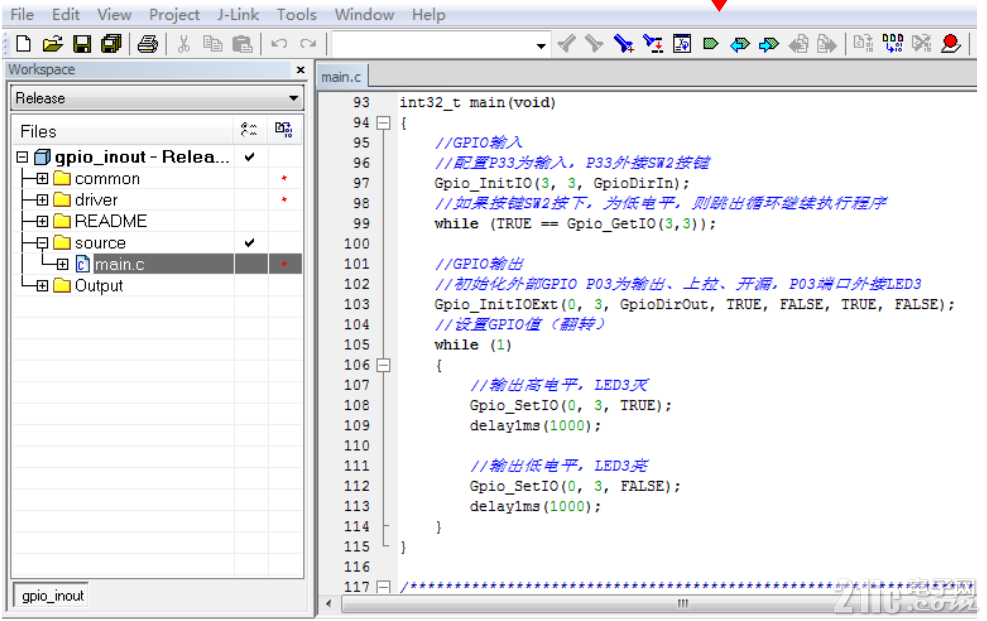Click the horizontal scrollbar left arrow
987x621 pixels.
[x=329, y=603]
